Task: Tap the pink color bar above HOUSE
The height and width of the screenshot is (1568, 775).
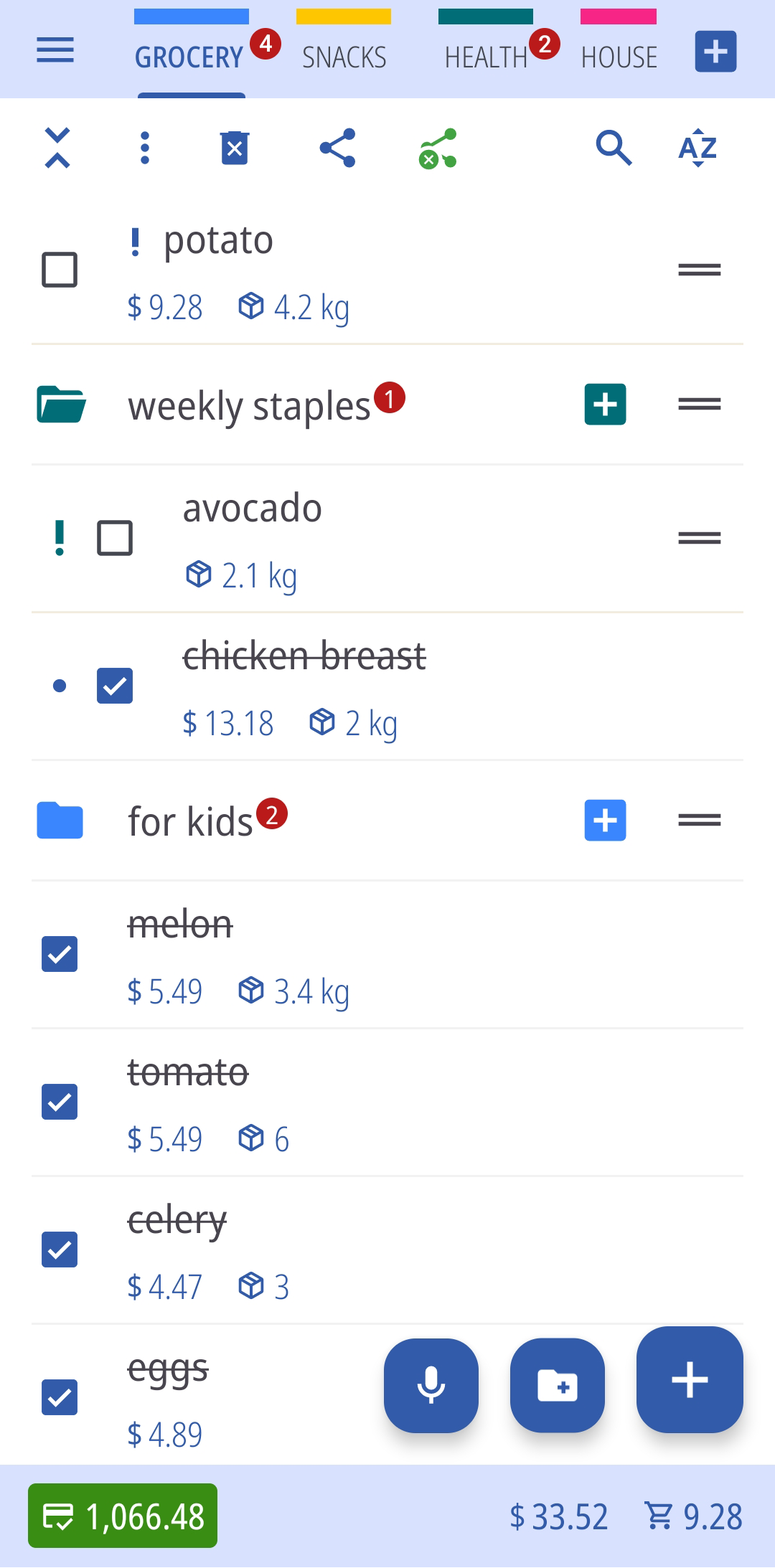Action: 618,16
